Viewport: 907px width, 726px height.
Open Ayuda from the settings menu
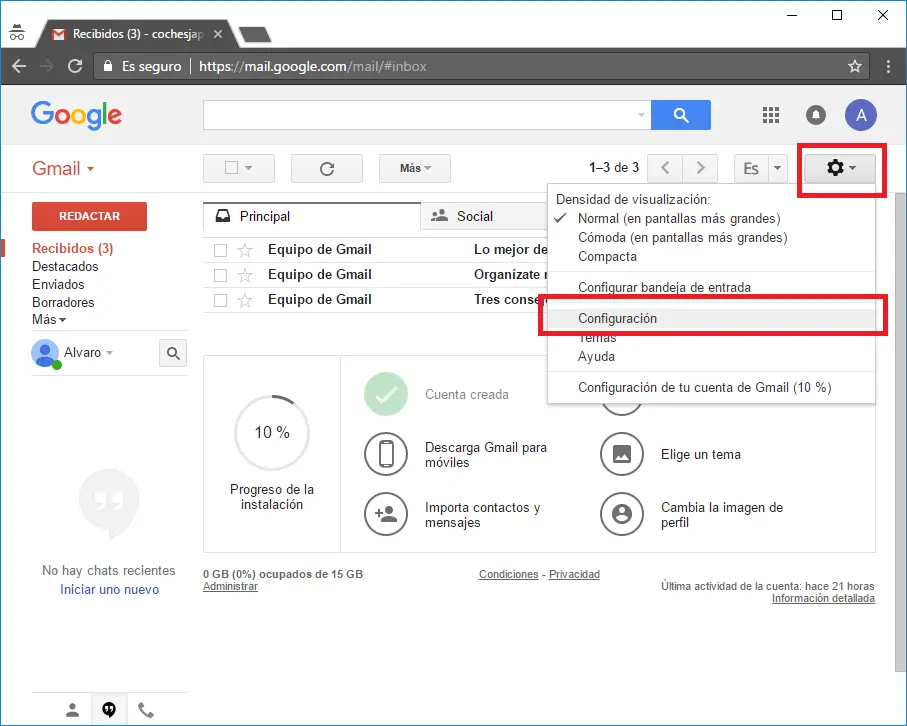596,356
